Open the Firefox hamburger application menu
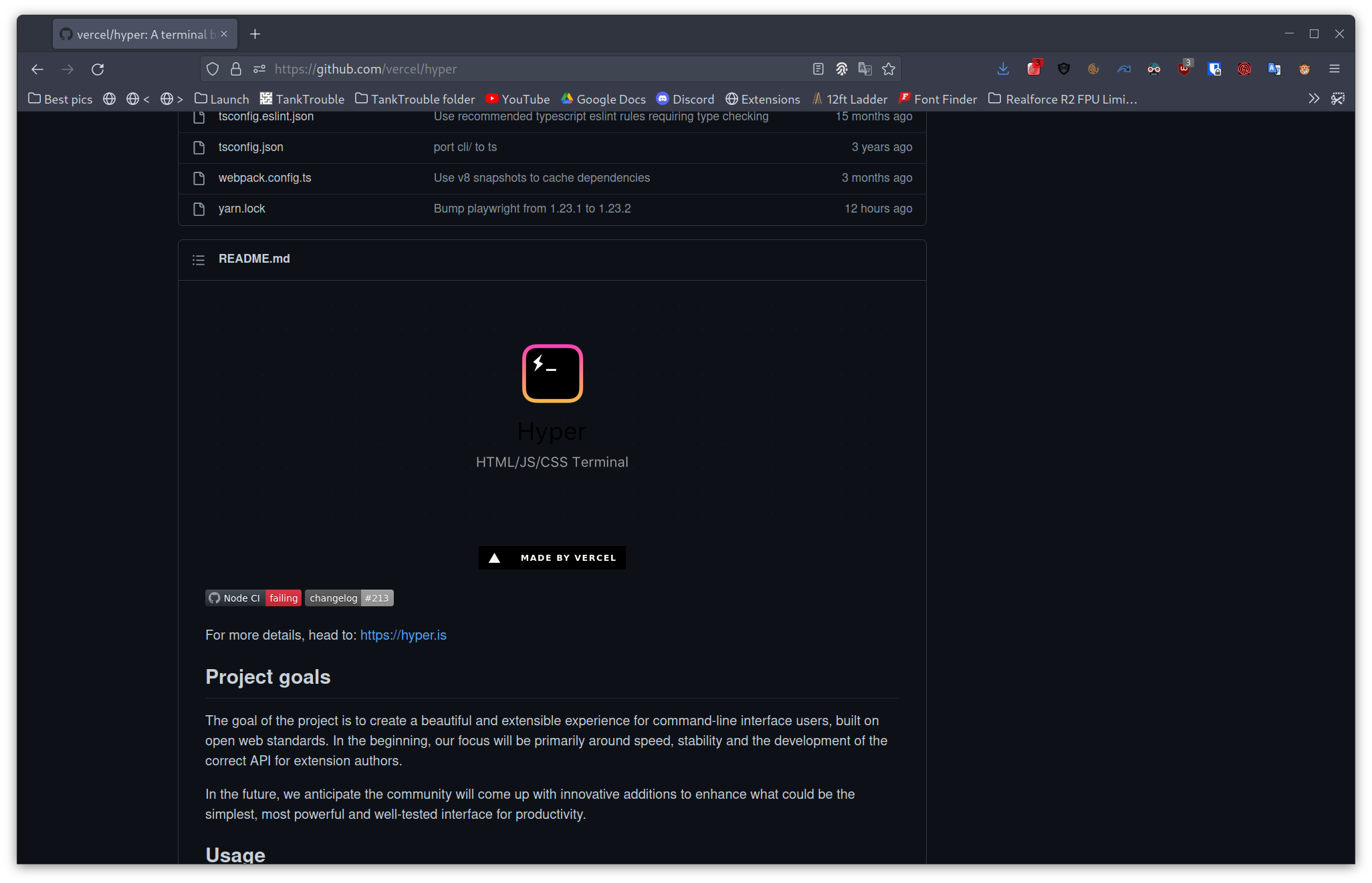Image resolution: width=1372 pixels, height=883 pixels. coord(1335,69)
